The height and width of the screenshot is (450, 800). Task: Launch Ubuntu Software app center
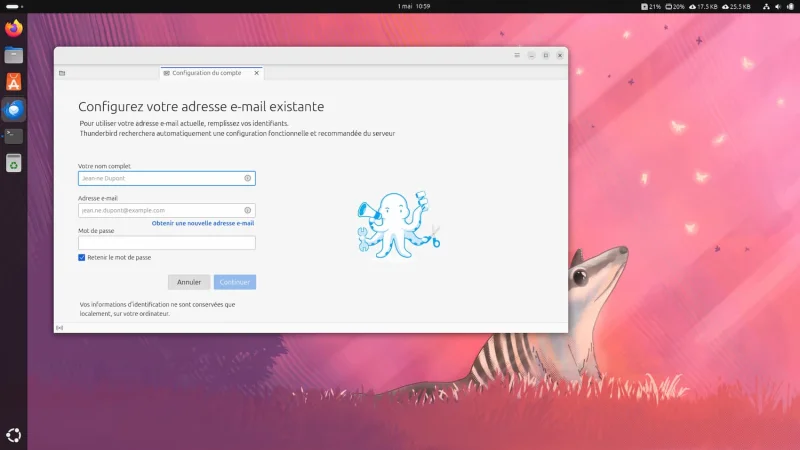pos(14,82)
